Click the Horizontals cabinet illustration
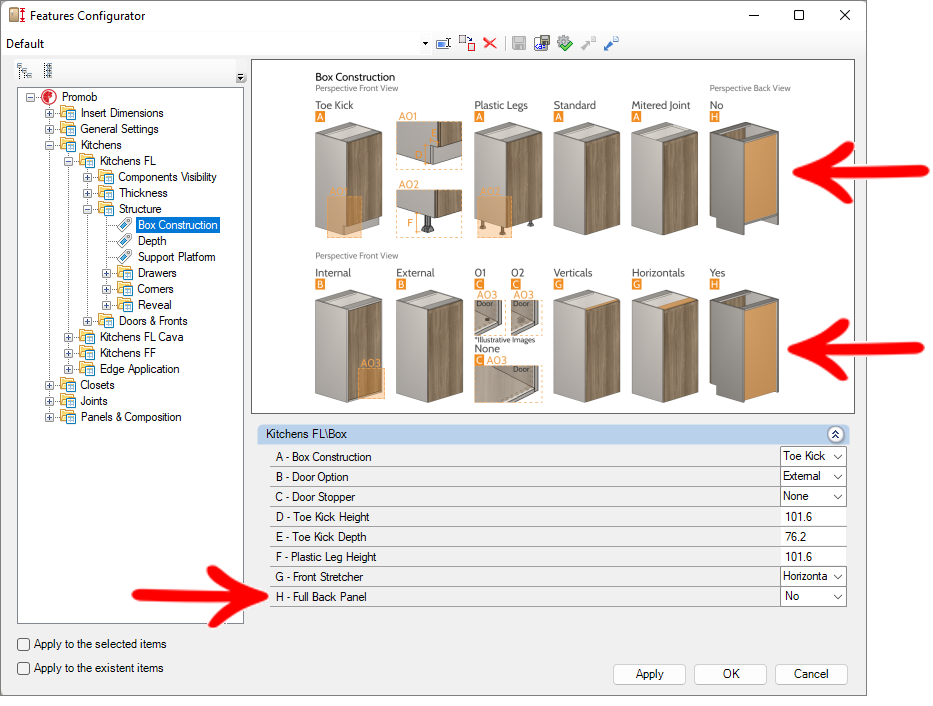Screen dimensions: 933x706 coord(664,346)
